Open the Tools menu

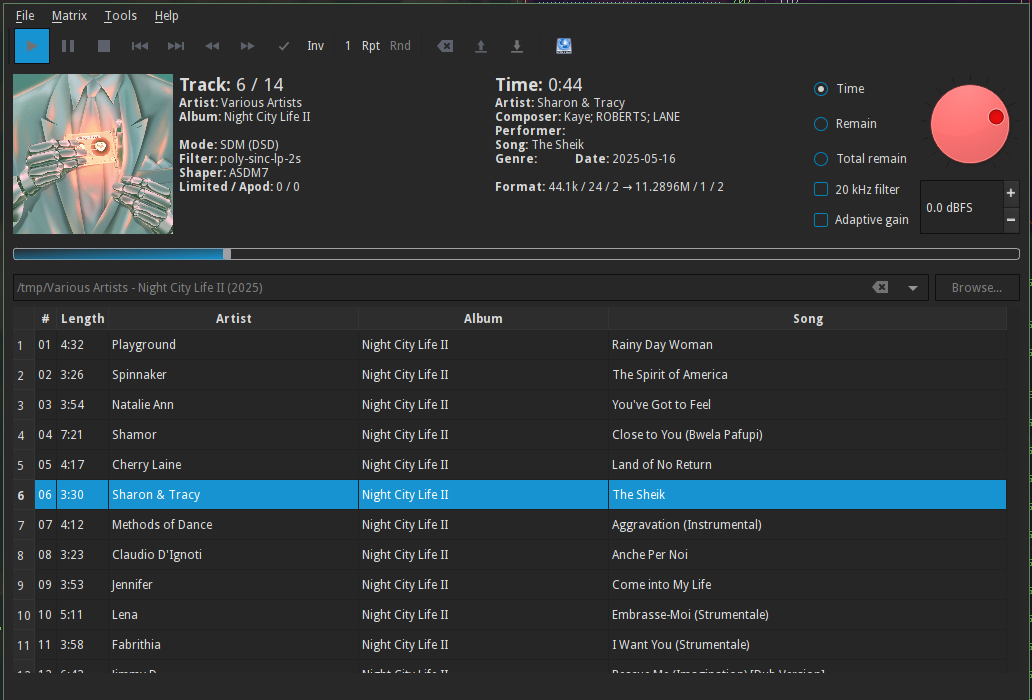[x=121, y=16]
